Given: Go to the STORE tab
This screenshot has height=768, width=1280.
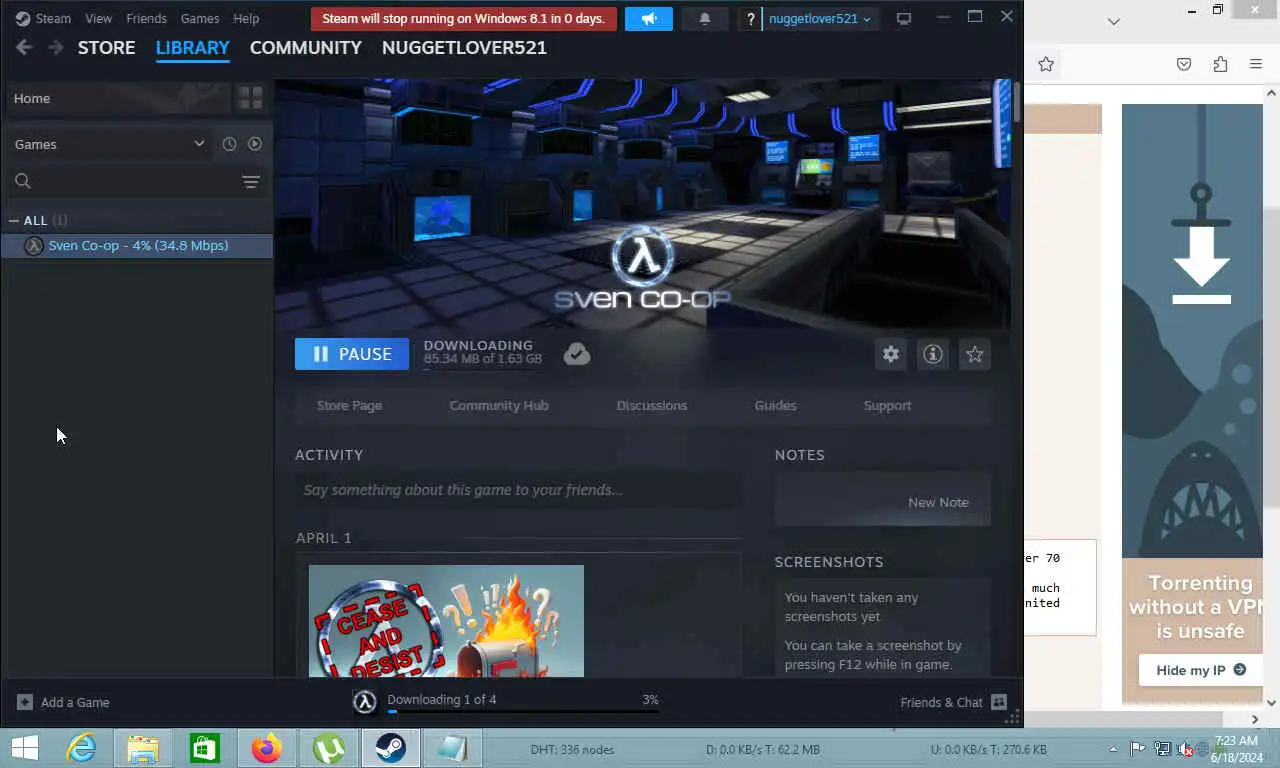Looking at the screenshot, I should point(106,47).
